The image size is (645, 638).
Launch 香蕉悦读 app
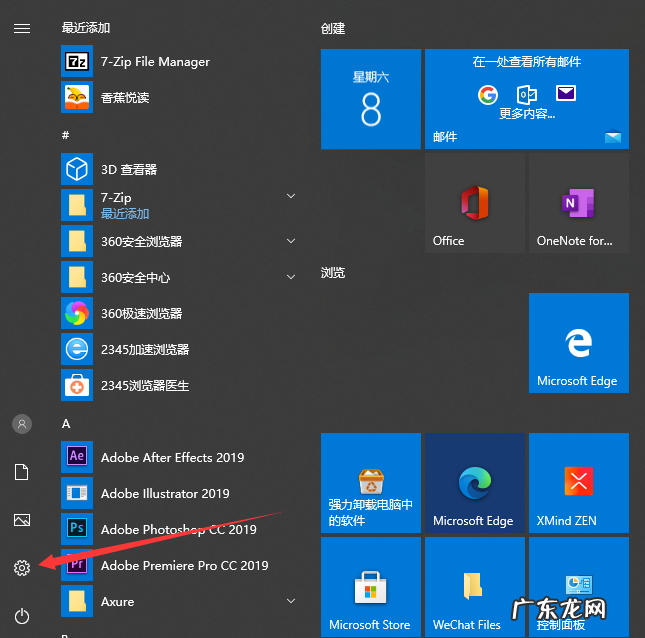click(179, 97)
